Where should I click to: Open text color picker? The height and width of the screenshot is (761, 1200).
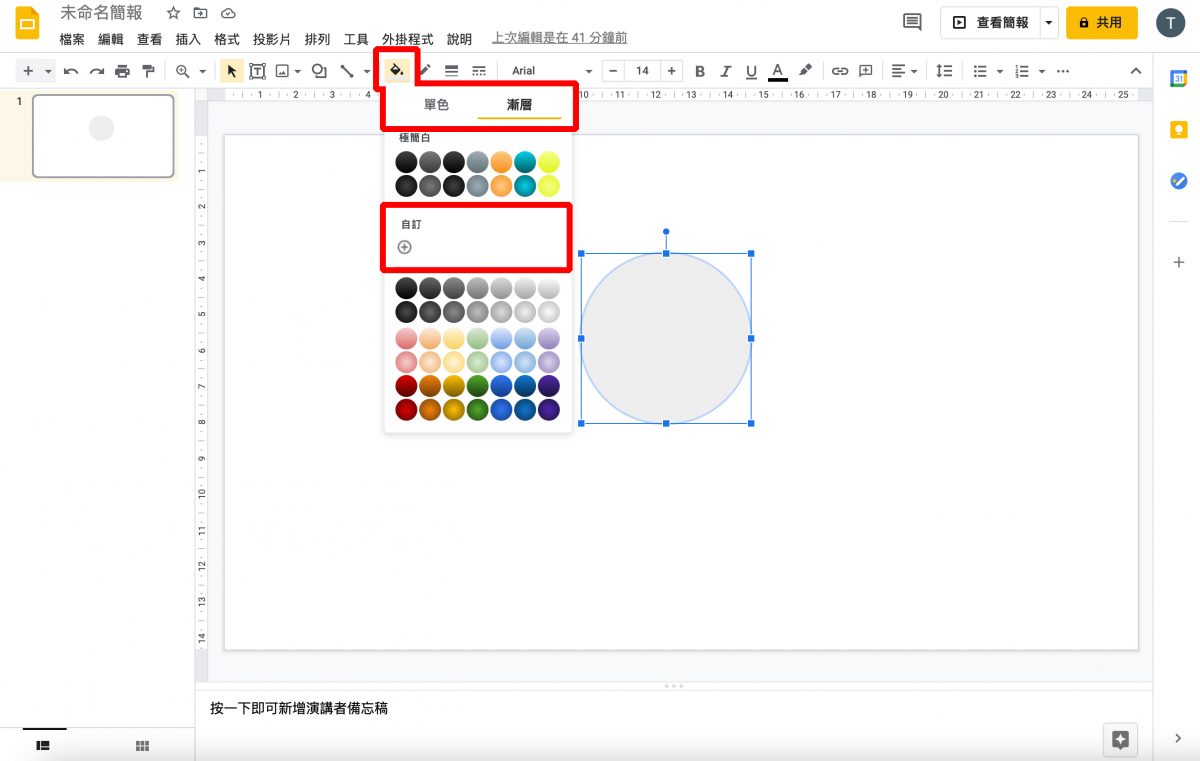[x=778, y=71]
